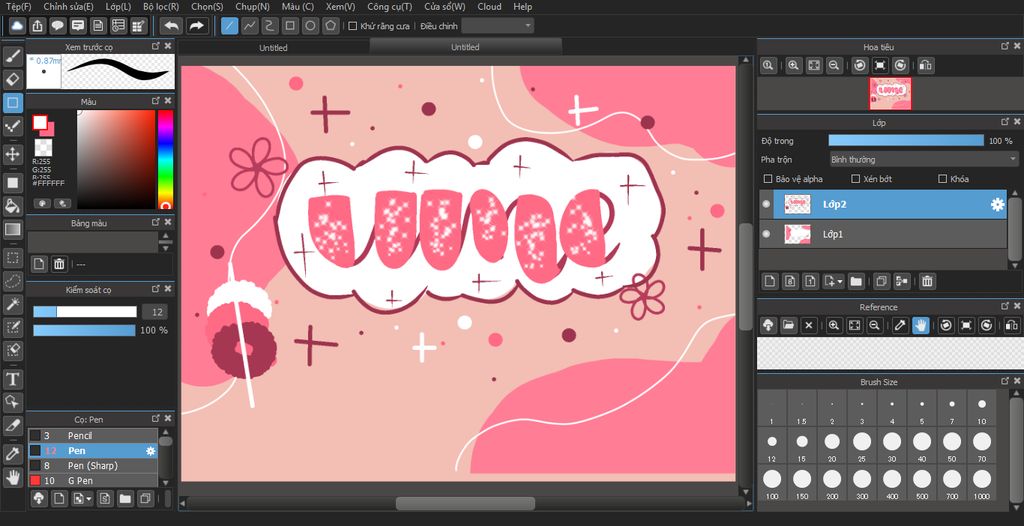This screenshot has height=526, width=1024.
Task: Click the foreground color swatch
Action: (40, 123)
